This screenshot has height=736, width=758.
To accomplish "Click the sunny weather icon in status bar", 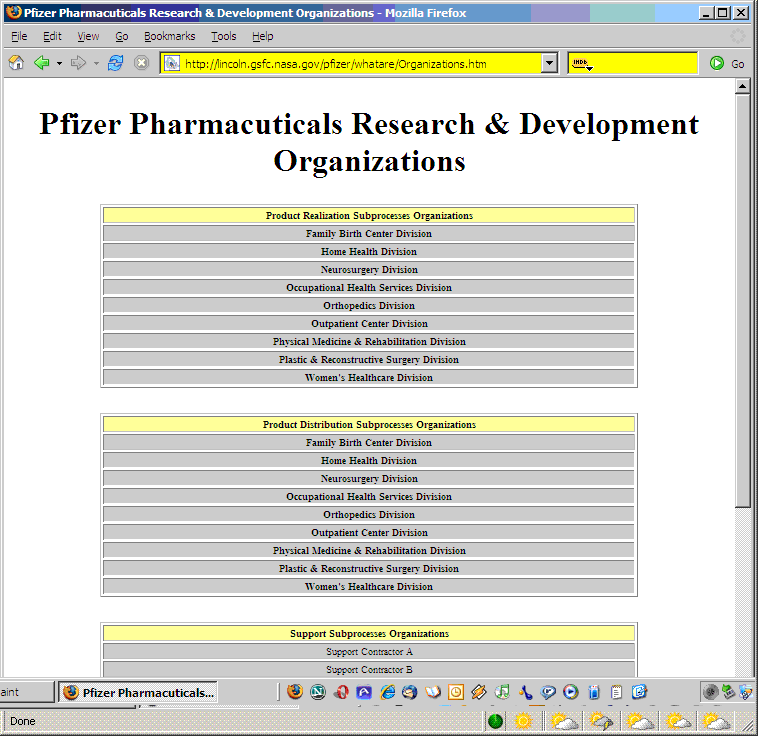I will [523, 721].
